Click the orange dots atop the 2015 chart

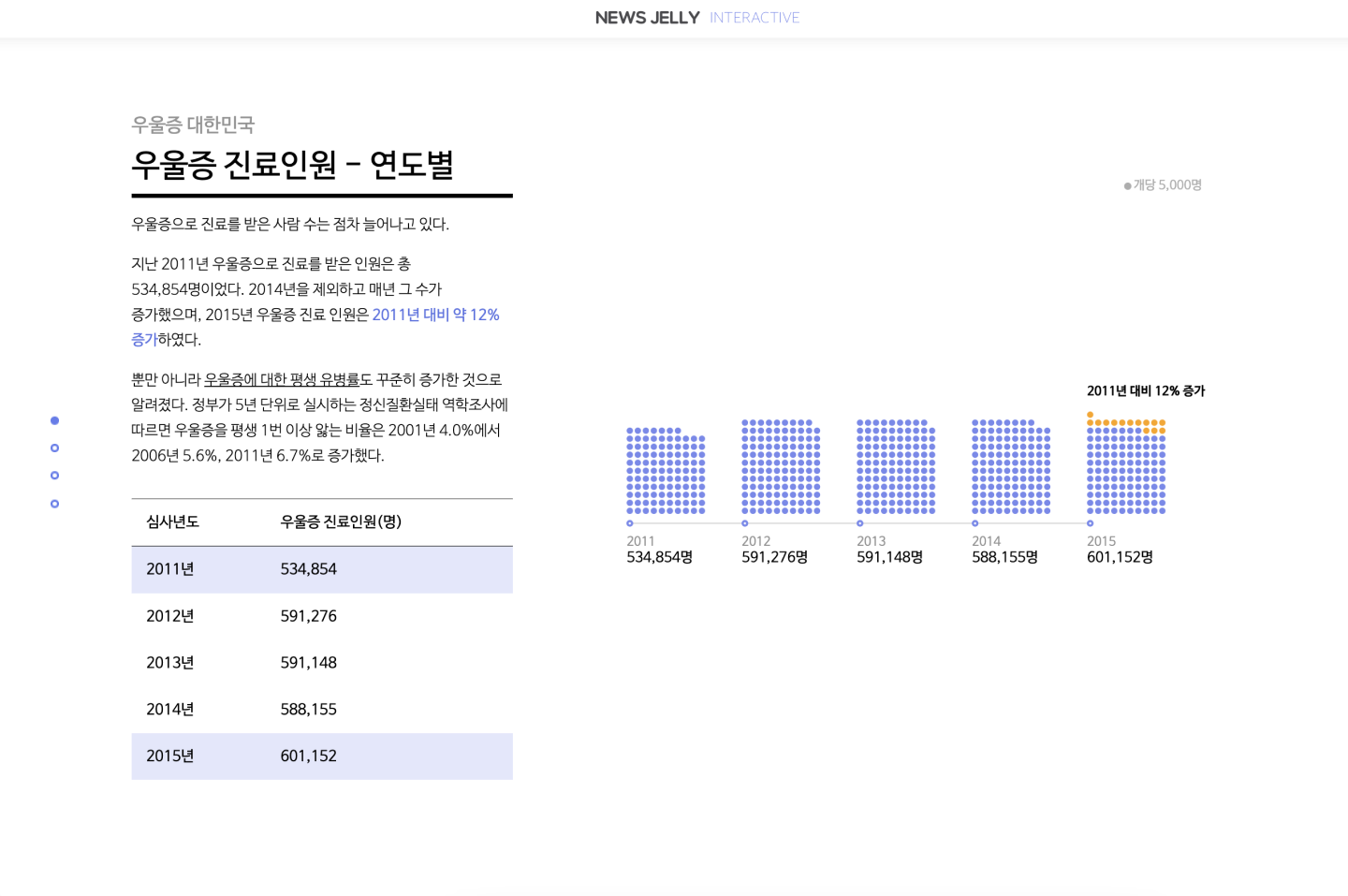click(x=1126, y=423)
